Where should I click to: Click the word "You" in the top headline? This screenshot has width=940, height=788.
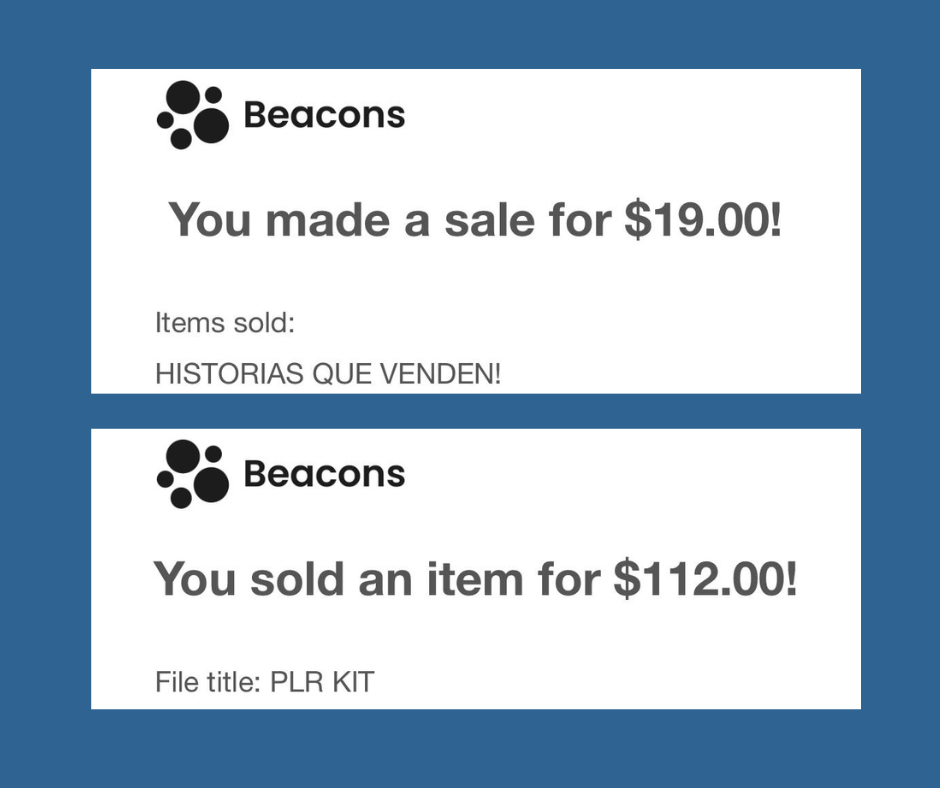(210, 220)
